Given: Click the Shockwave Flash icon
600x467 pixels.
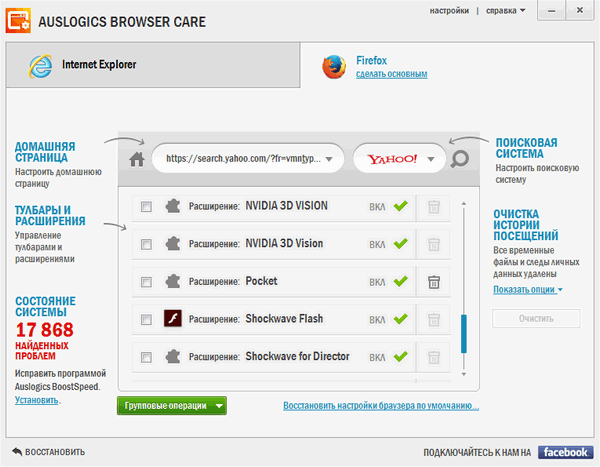Looking at the screenshot, I should tap(173, 318).
